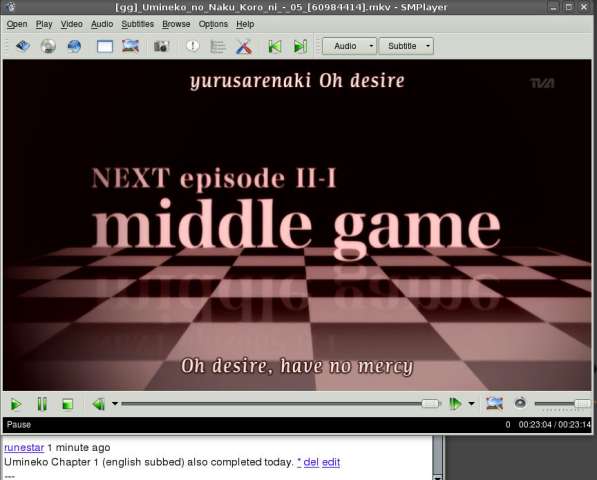Open disc icon in toolbar
This screenshot has height=480, width=597.
(48, 46)
